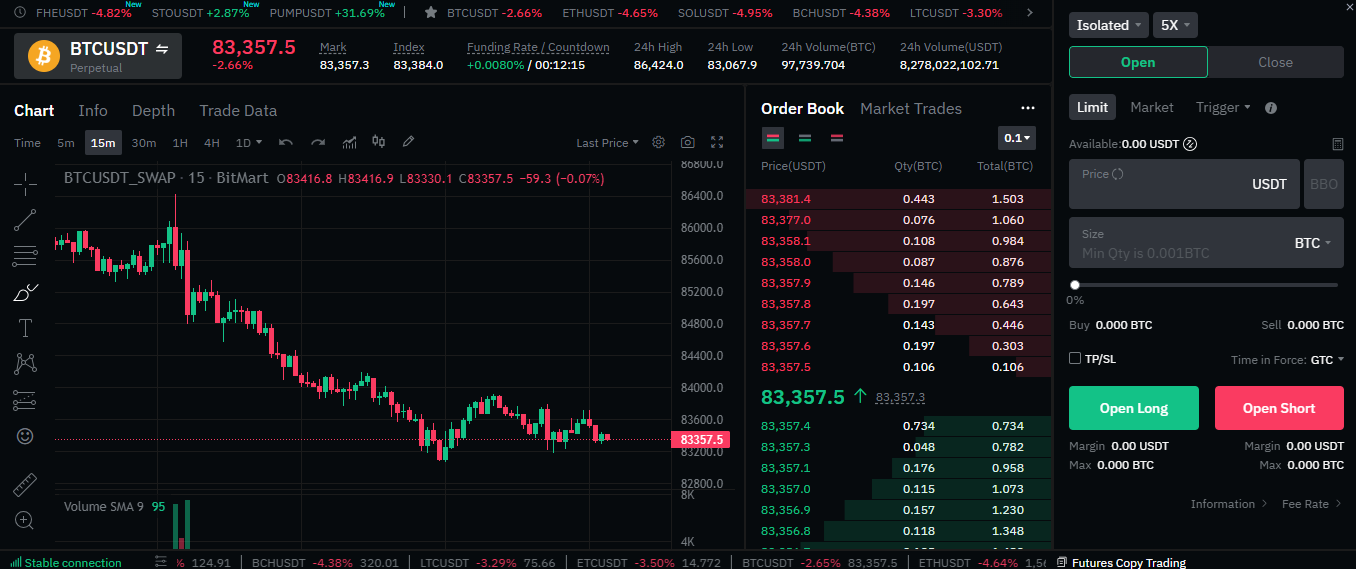Viewport: 1356px width, 569px height.
Task: Select the brush drawing tool
Action: click(x=25, y=292)
